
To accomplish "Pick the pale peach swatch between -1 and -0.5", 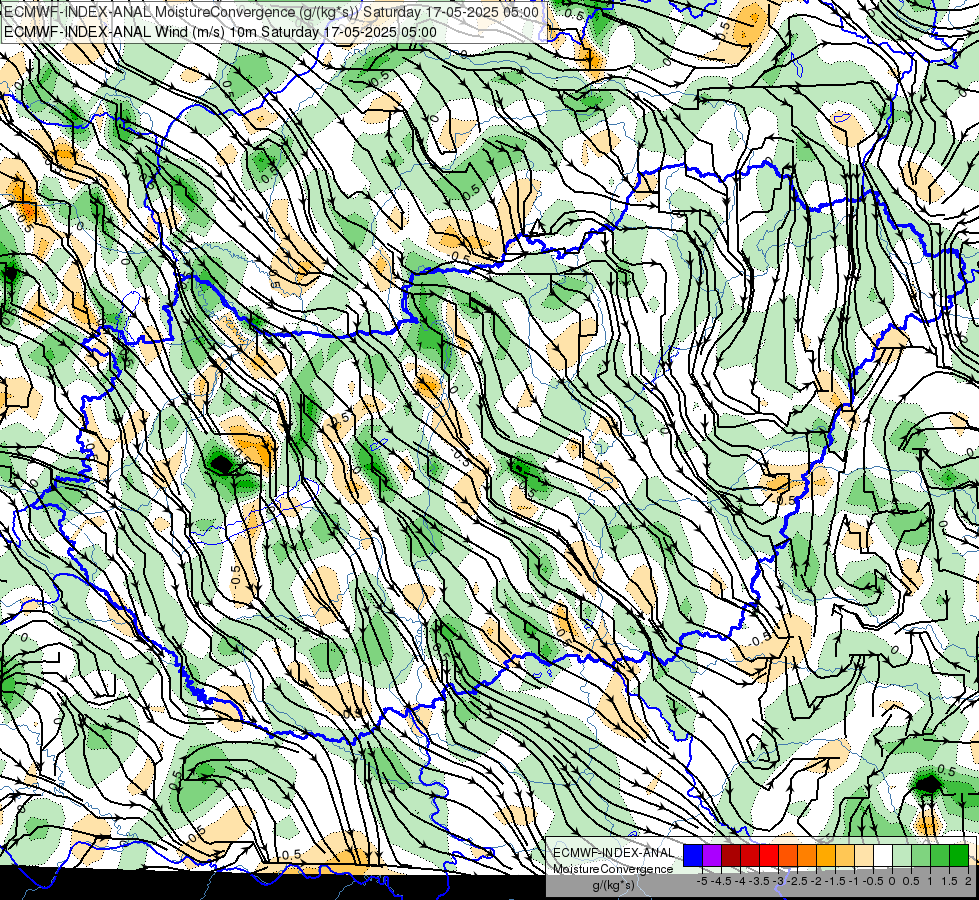I will pos(864,855).
